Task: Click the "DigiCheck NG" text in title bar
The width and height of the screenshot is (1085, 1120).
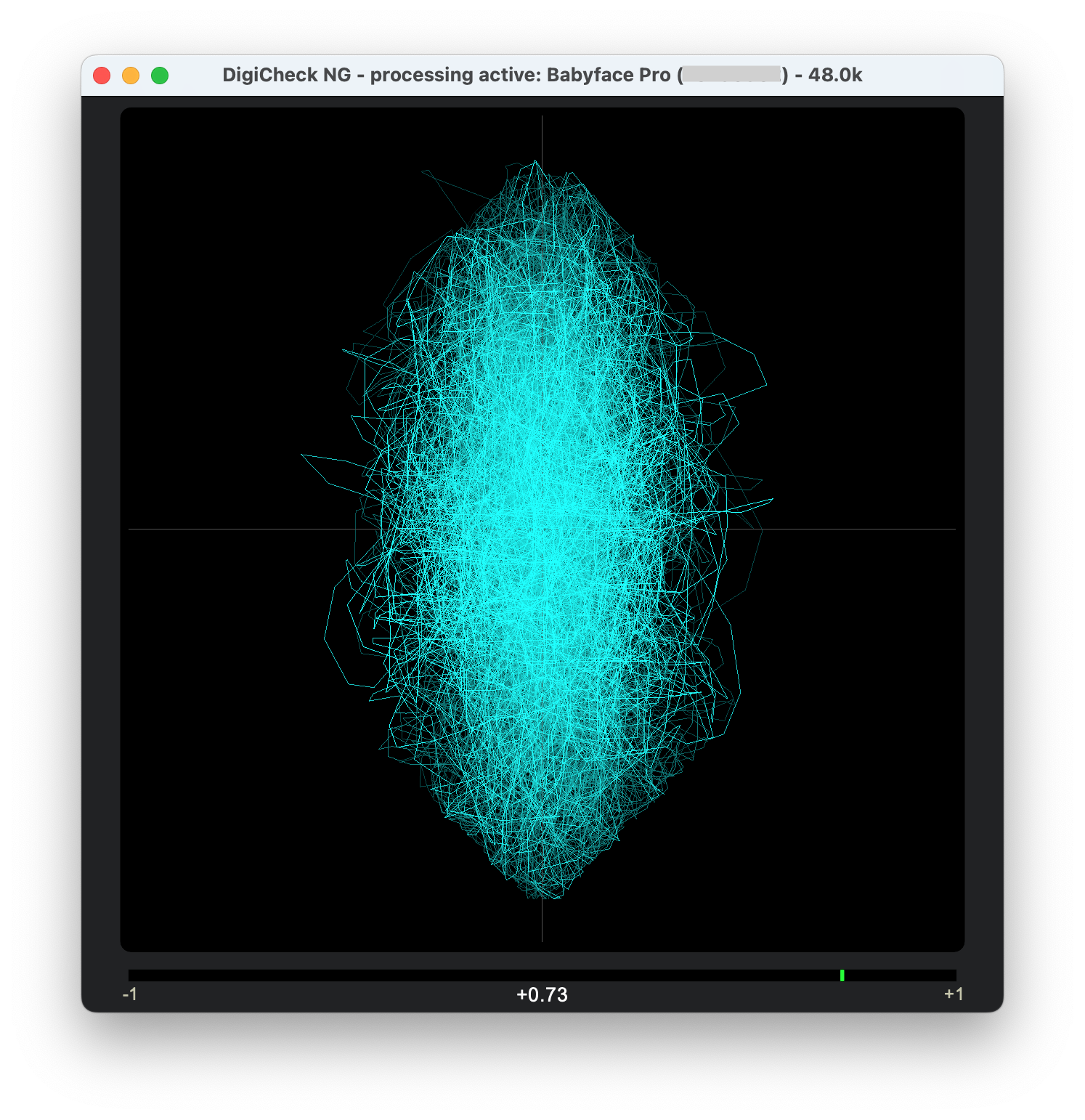Action: coord(286,76)
